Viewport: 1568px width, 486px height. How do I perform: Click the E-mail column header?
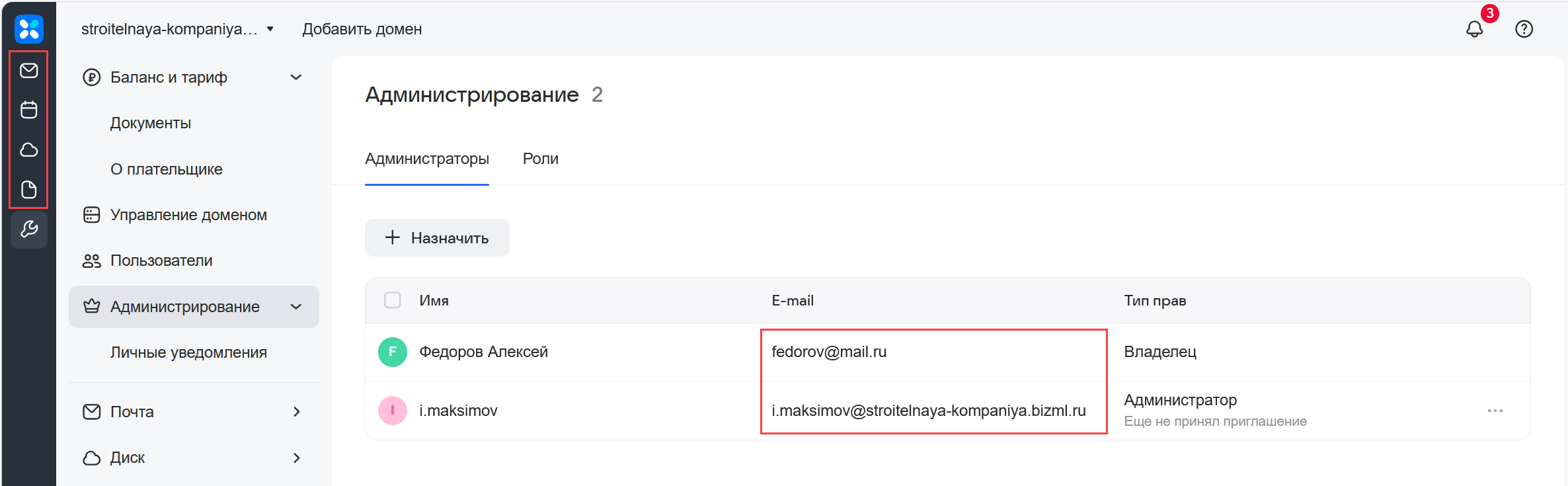793,300
